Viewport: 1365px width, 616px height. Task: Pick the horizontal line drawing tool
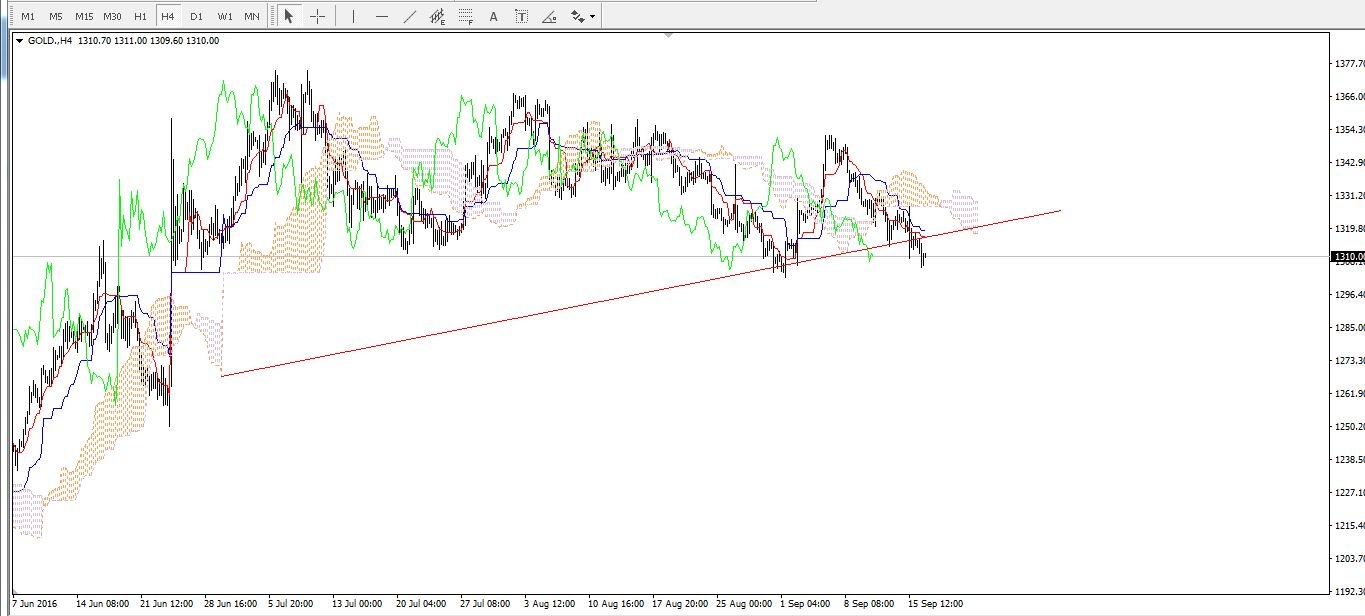pyautogui.click(x=381, y=16)
